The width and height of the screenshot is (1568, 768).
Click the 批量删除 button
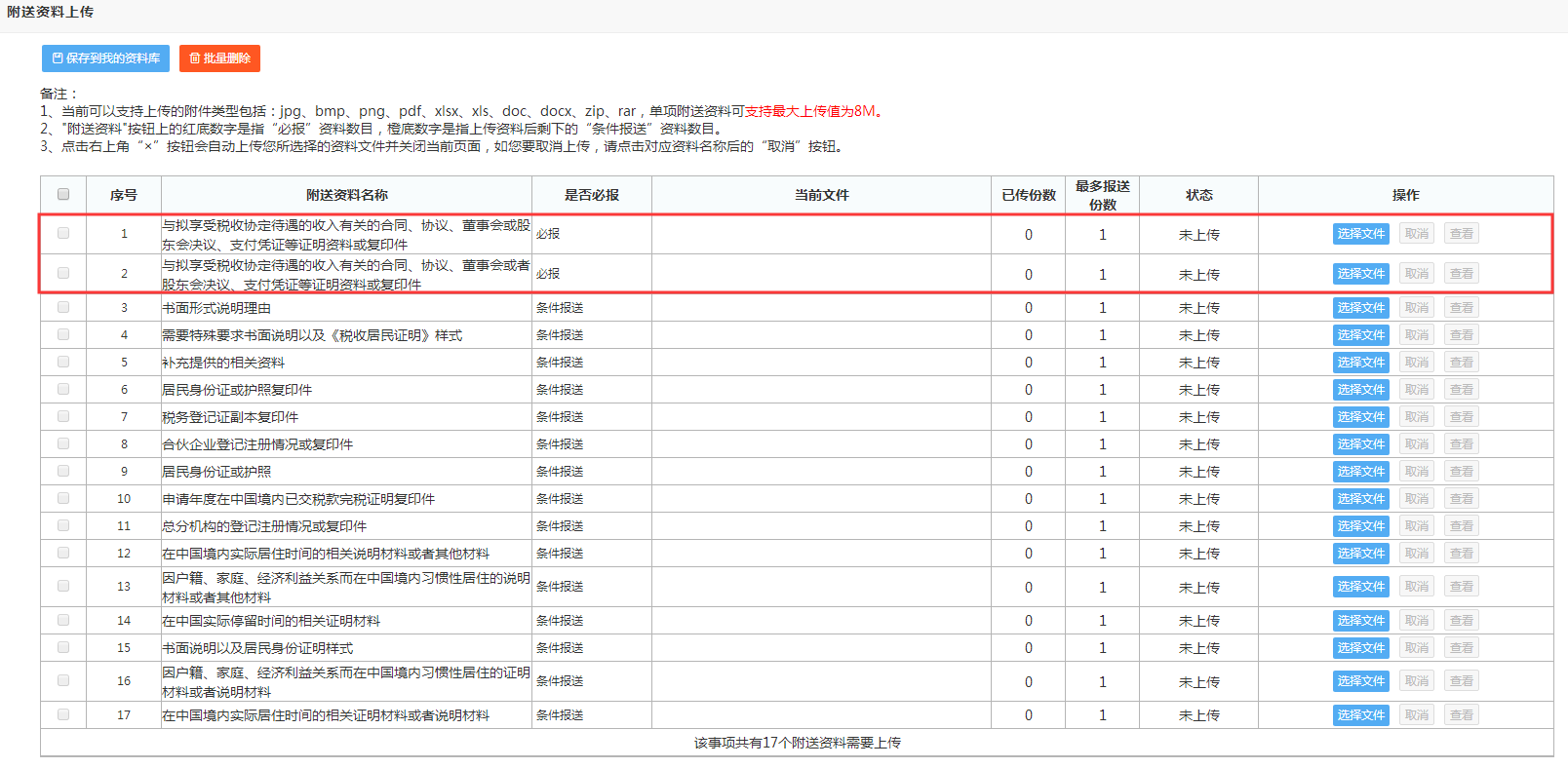pos(219,58)
